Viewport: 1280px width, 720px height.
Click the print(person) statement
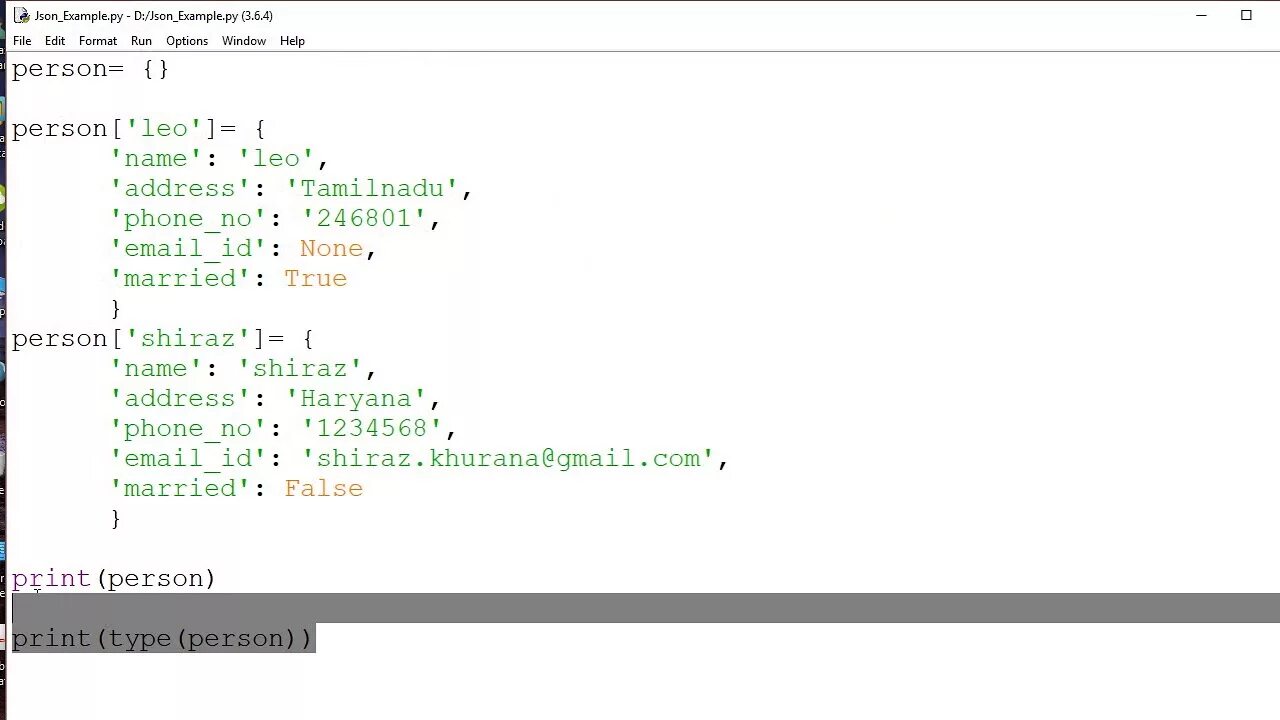click(x=113, y=578)
